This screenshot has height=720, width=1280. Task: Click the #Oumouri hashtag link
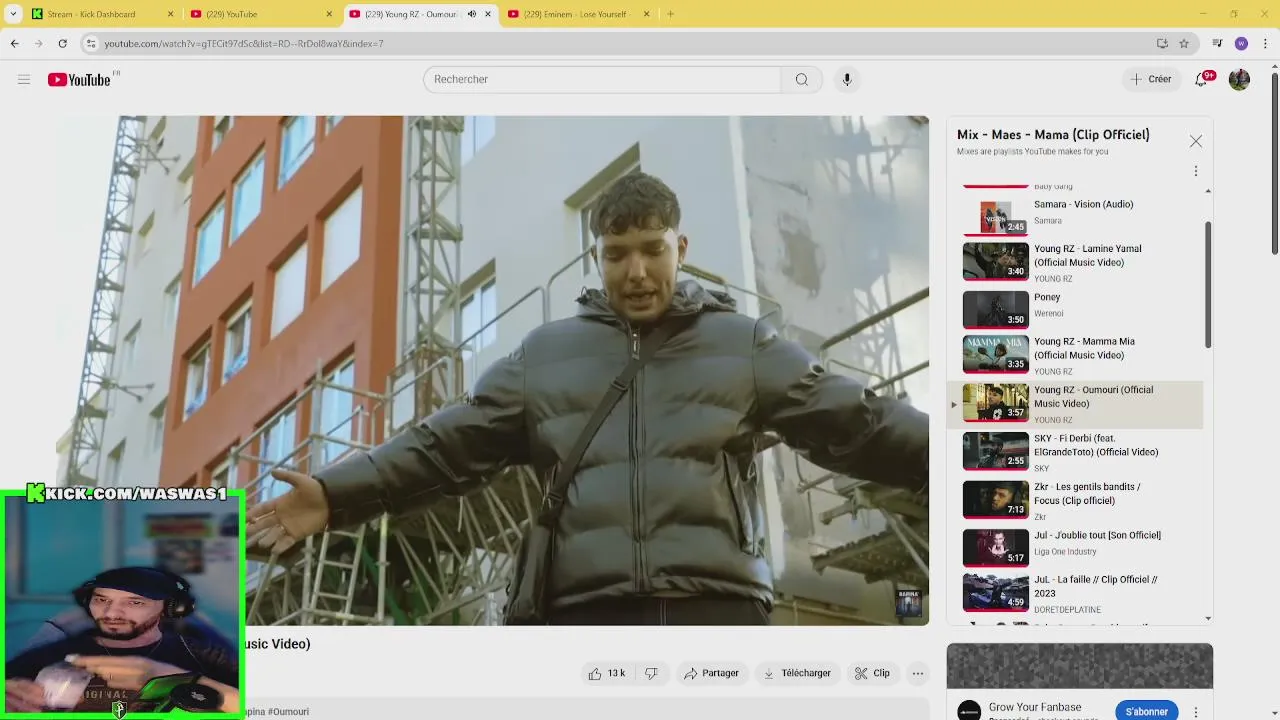tap(288, 711)
